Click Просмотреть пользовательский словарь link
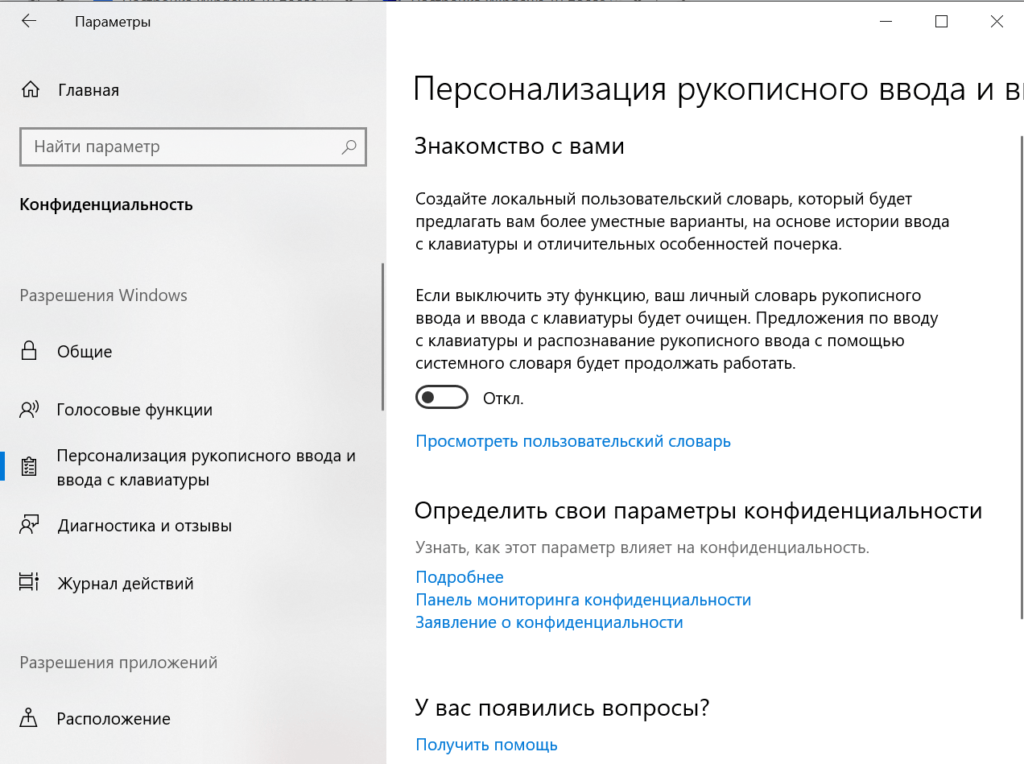The width and height of the screenshot is (1024, 764). 573,441
